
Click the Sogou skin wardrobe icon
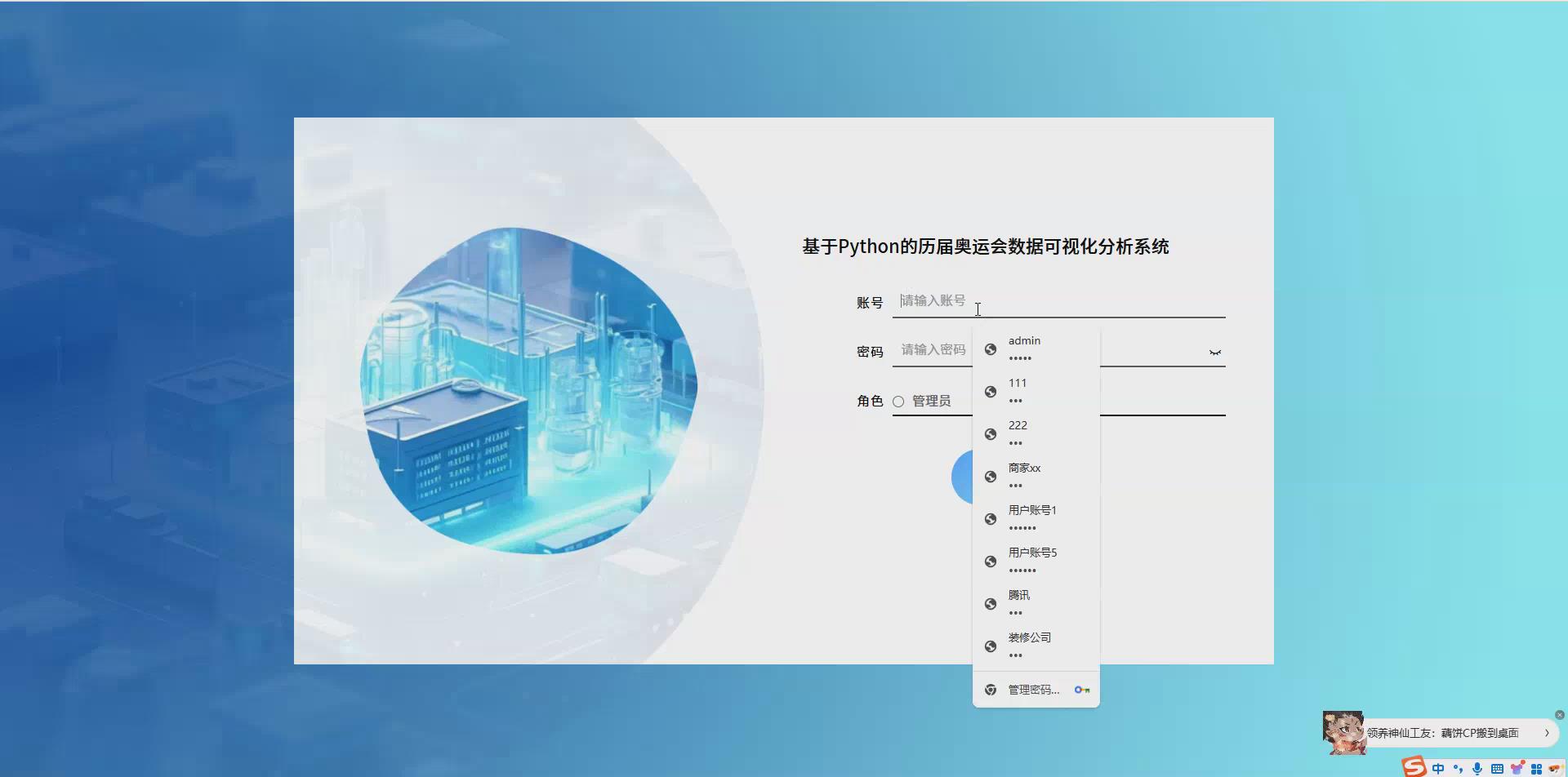[1517, 767]
